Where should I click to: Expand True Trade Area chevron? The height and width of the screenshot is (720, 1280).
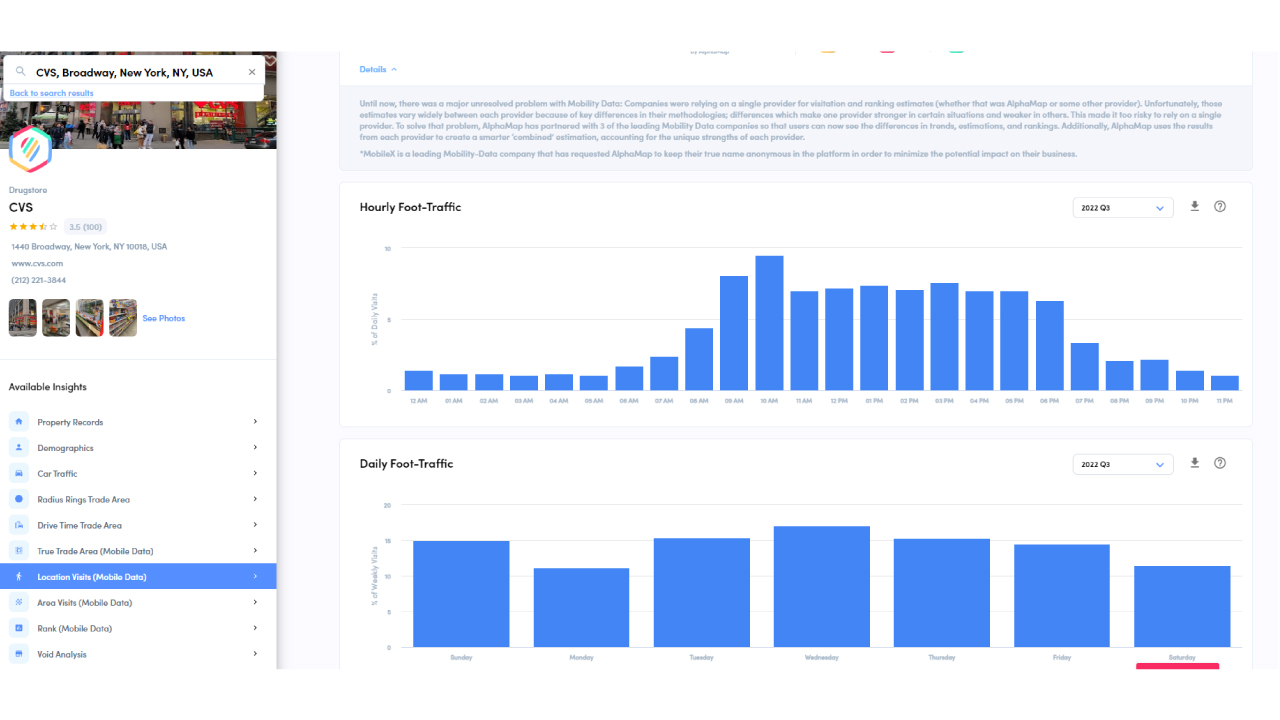click(255, 551)
